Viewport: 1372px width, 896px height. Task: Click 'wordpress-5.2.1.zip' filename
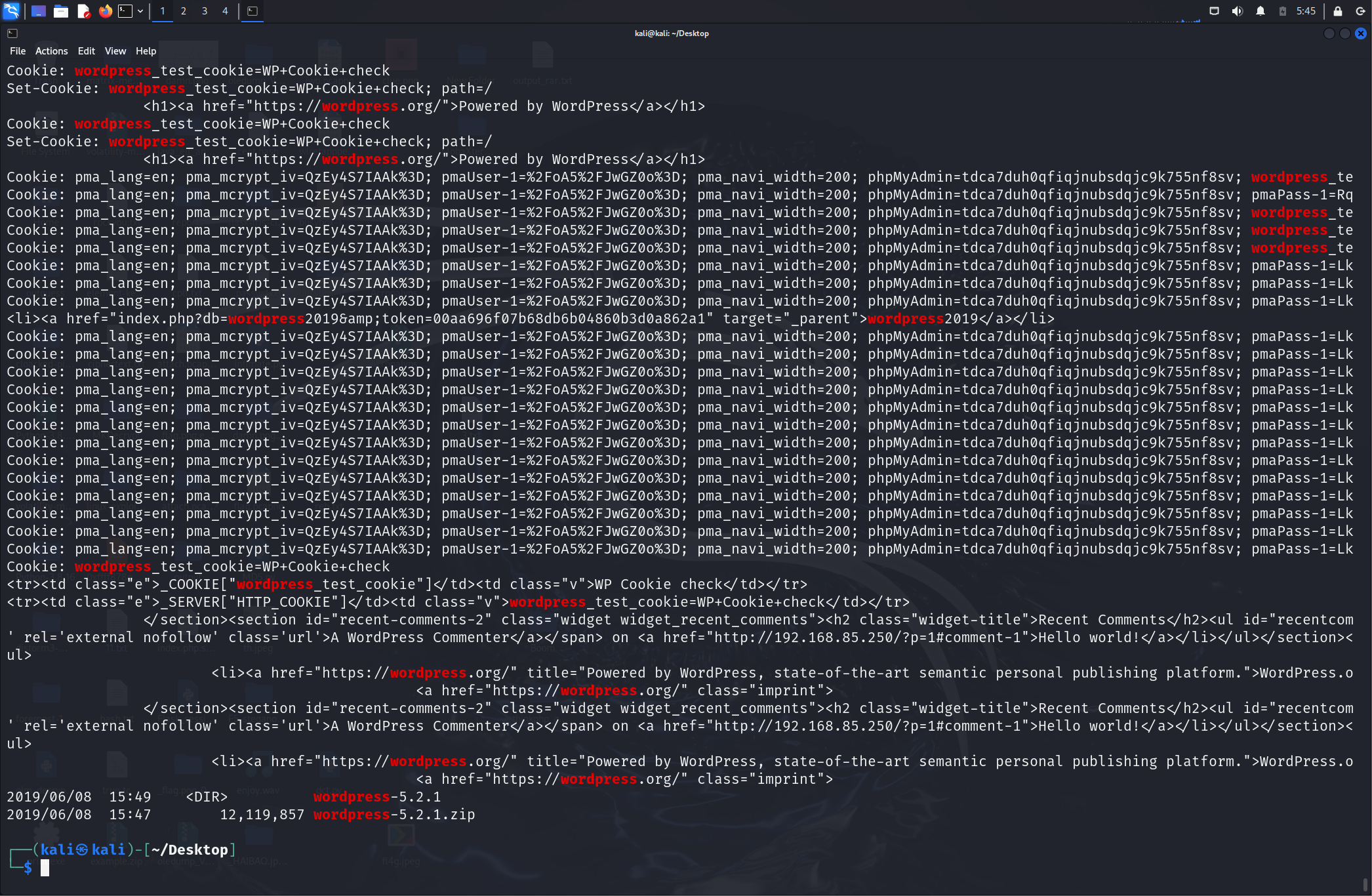point(394,815)
